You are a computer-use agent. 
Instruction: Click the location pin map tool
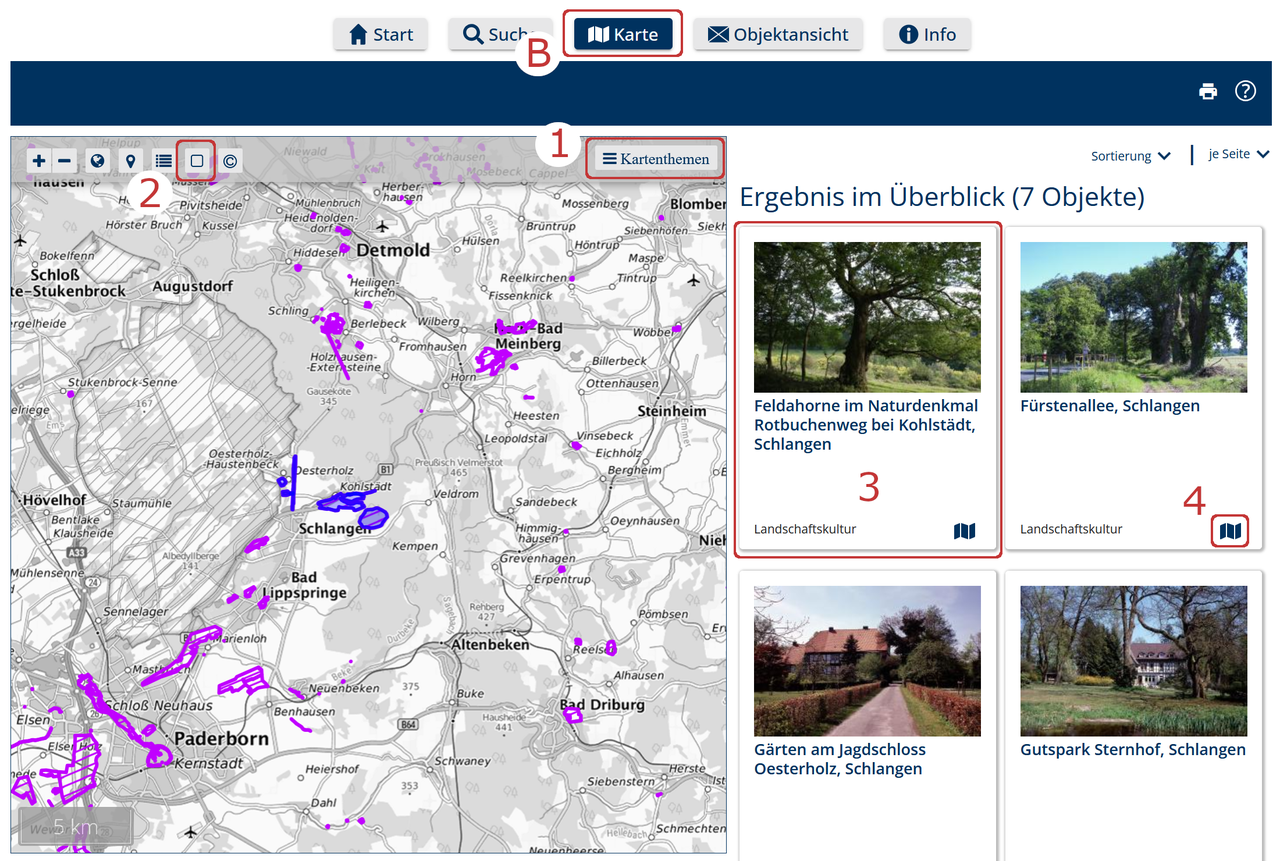pyautogui.click(x=129, y=161)
